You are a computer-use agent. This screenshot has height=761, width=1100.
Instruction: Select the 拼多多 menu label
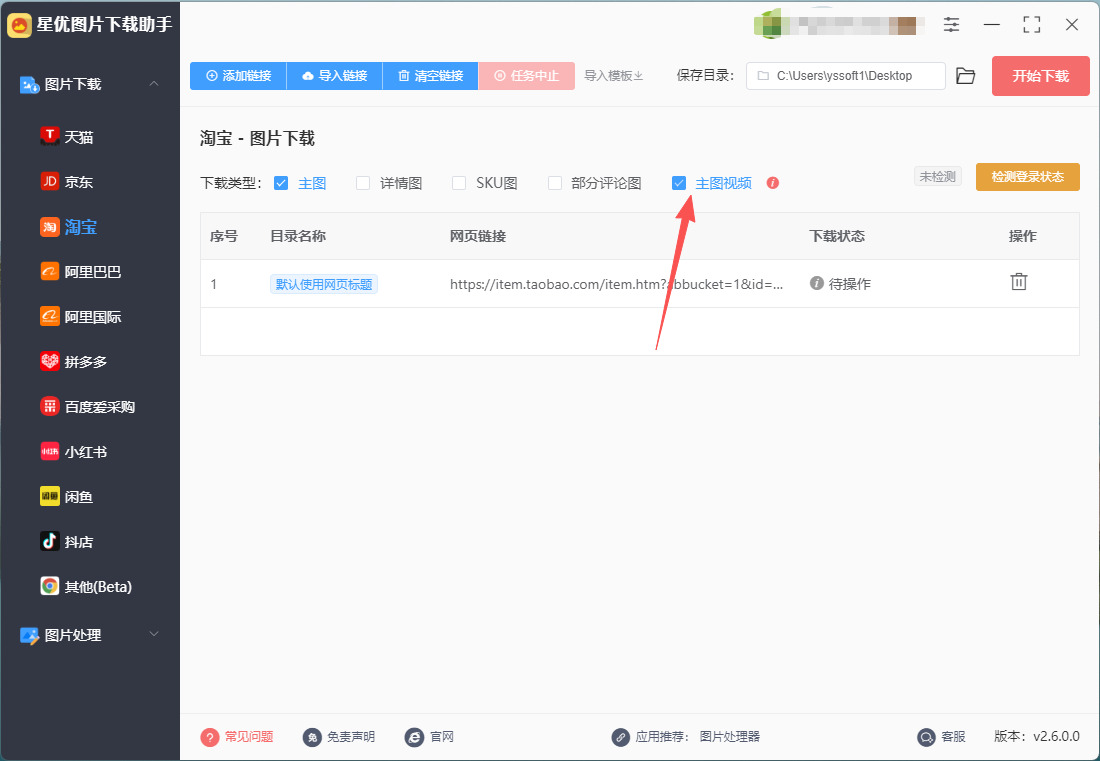pos(86,362)
